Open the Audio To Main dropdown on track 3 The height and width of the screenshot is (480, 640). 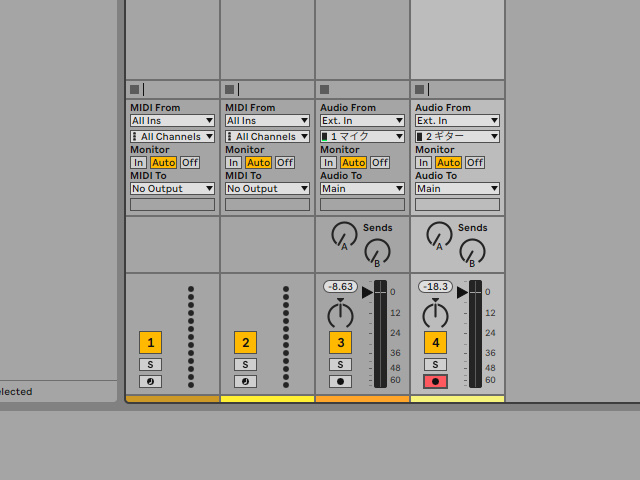tap(362, 188)
